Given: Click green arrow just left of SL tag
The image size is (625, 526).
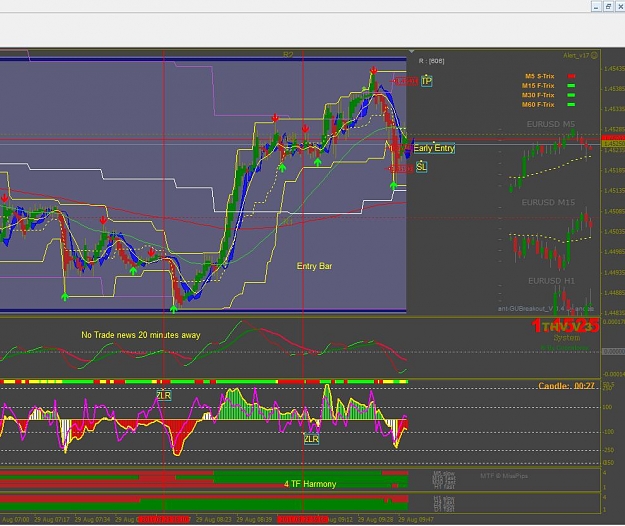Looking at the screenshot, I should (393, 185).
